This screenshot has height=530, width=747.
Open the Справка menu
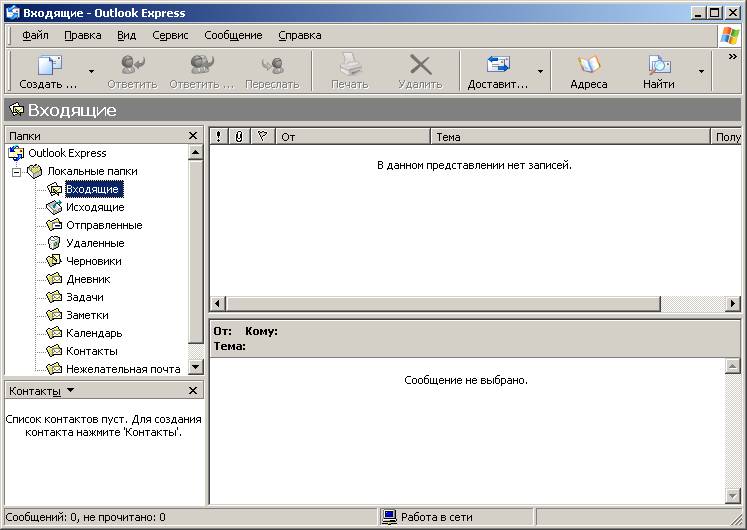point(300,35)
